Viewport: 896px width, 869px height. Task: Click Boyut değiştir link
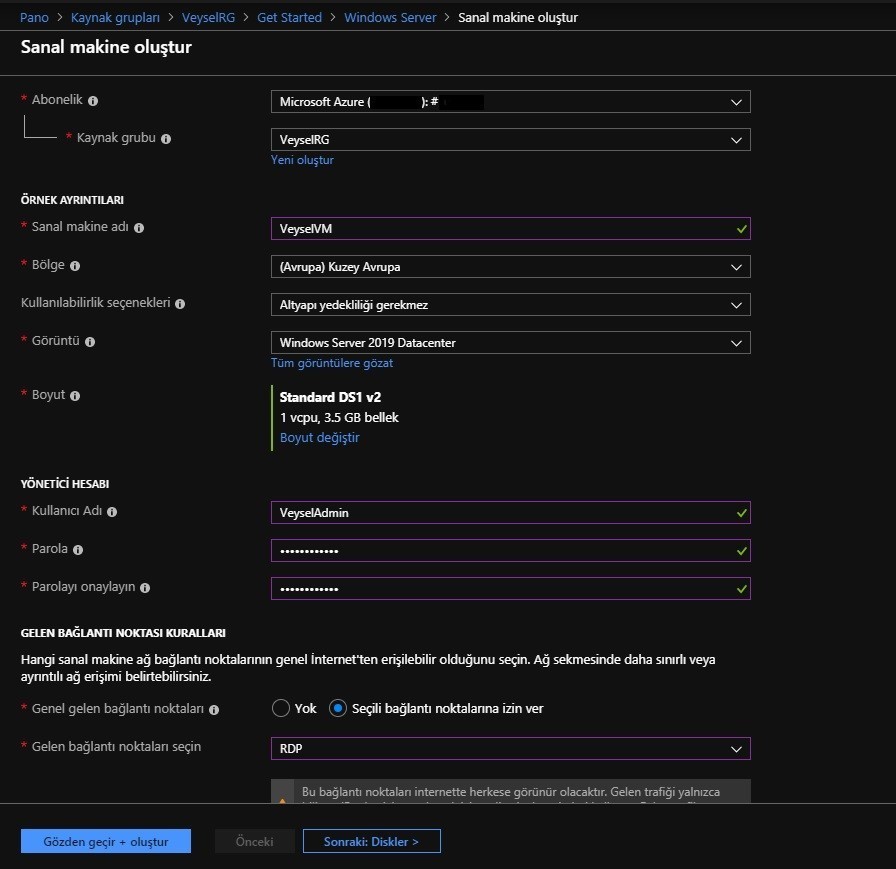tap(319, 438)
